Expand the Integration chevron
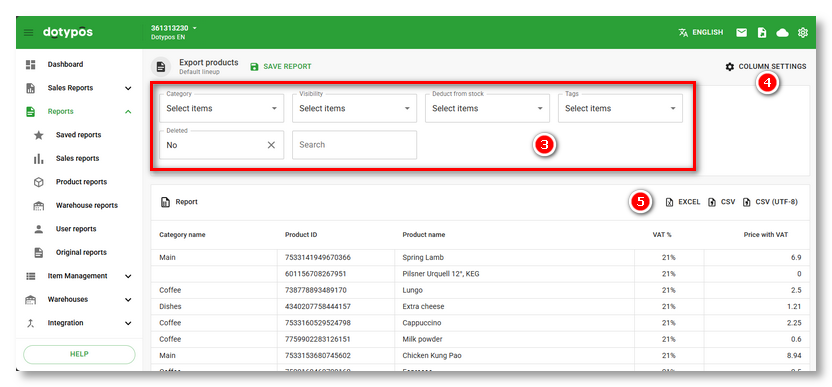Viewport: 832px width, 387px height. (x=128, y=323)
